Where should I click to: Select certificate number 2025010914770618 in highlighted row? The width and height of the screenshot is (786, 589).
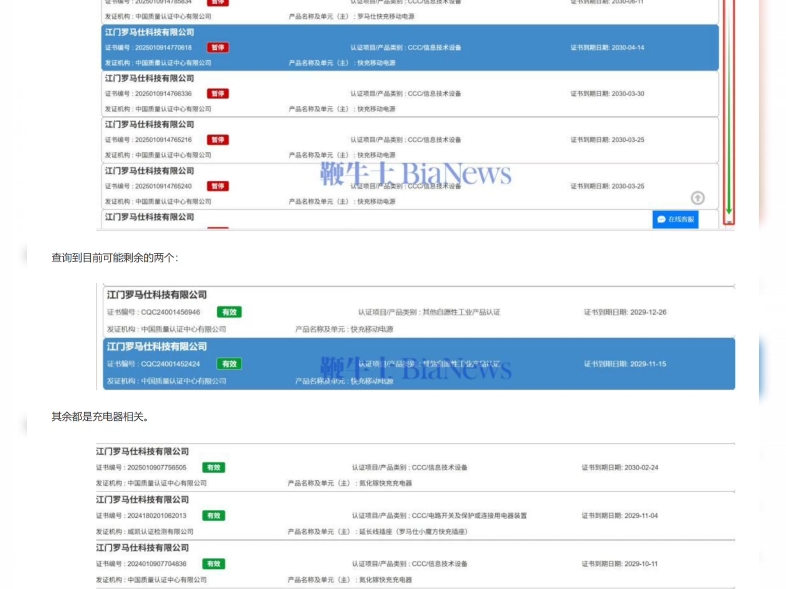[x=163, y=48]
